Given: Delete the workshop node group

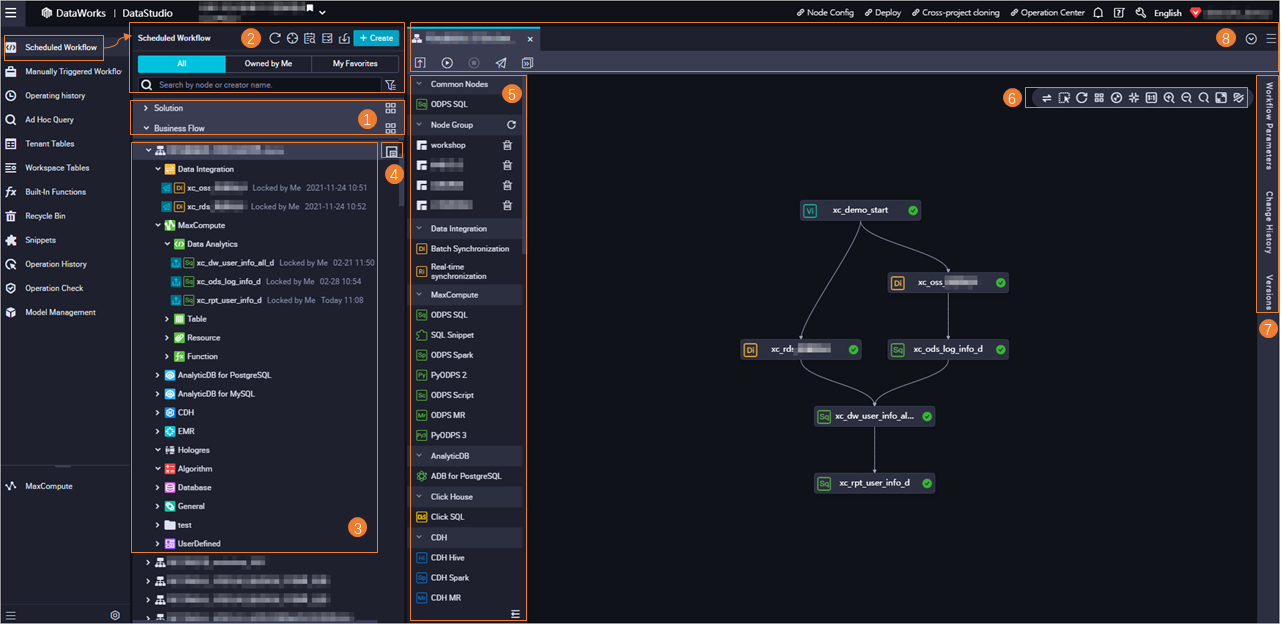Looking at the screenshot, I should coord(507,145).
